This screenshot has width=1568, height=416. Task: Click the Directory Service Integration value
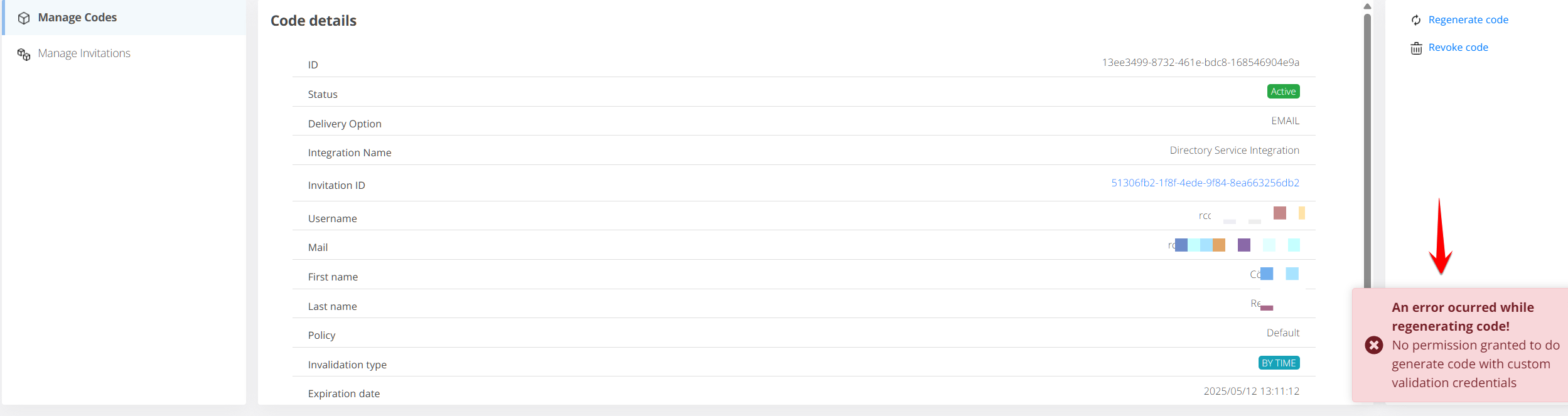tap(1234, 151)
